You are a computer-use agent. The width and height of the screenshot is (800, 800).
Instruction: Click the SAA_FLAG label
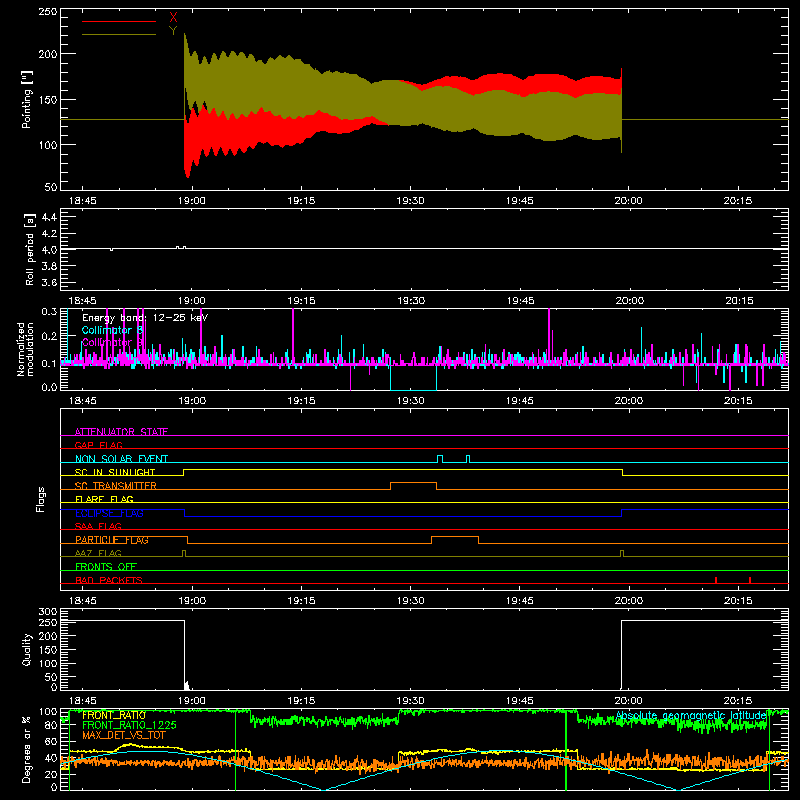click(x=98, y=526)
